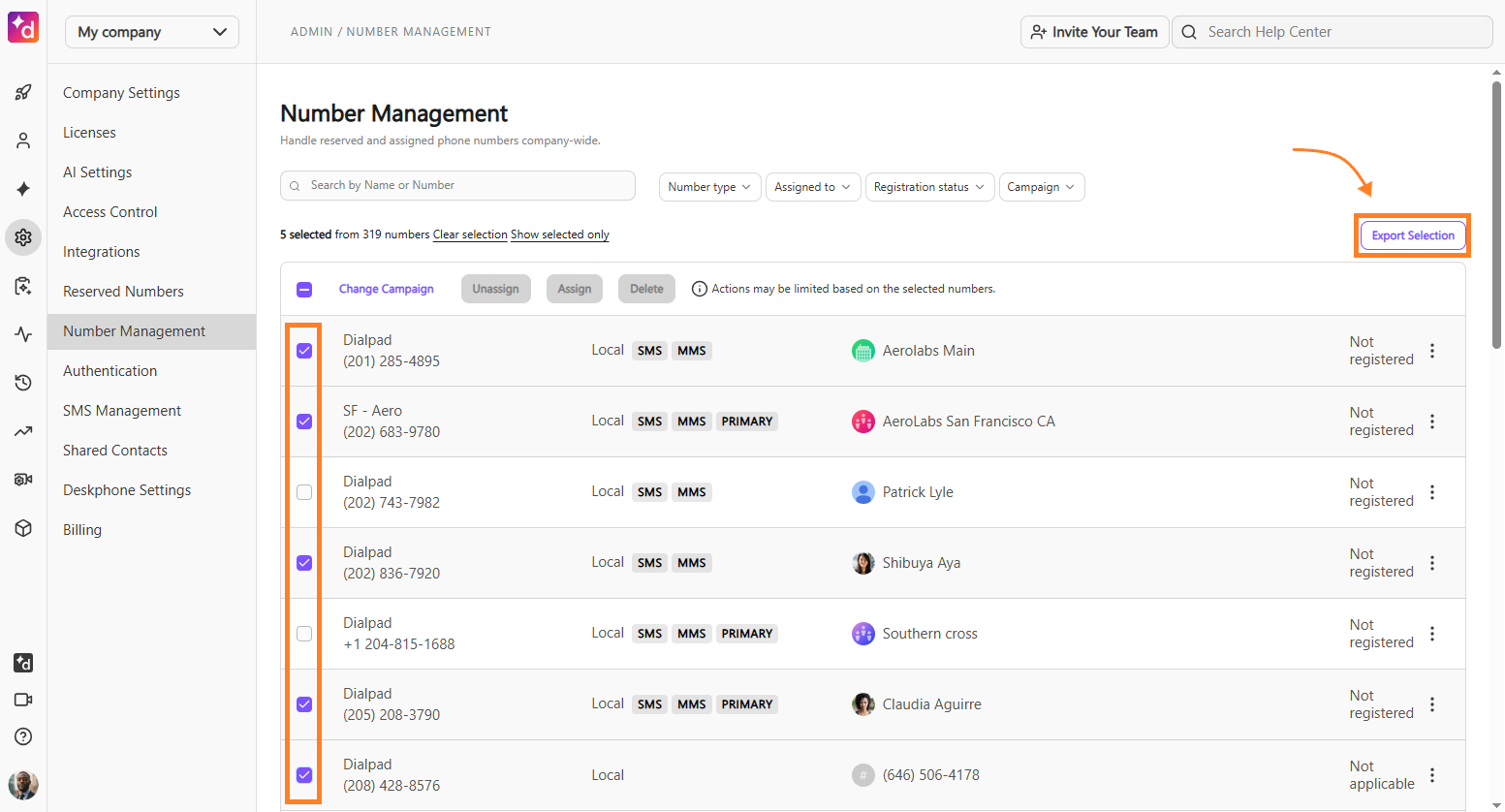1505x812 pixels.
Task: Click the AI sparkle icon in sidebar
Action: tap(23, 189)
